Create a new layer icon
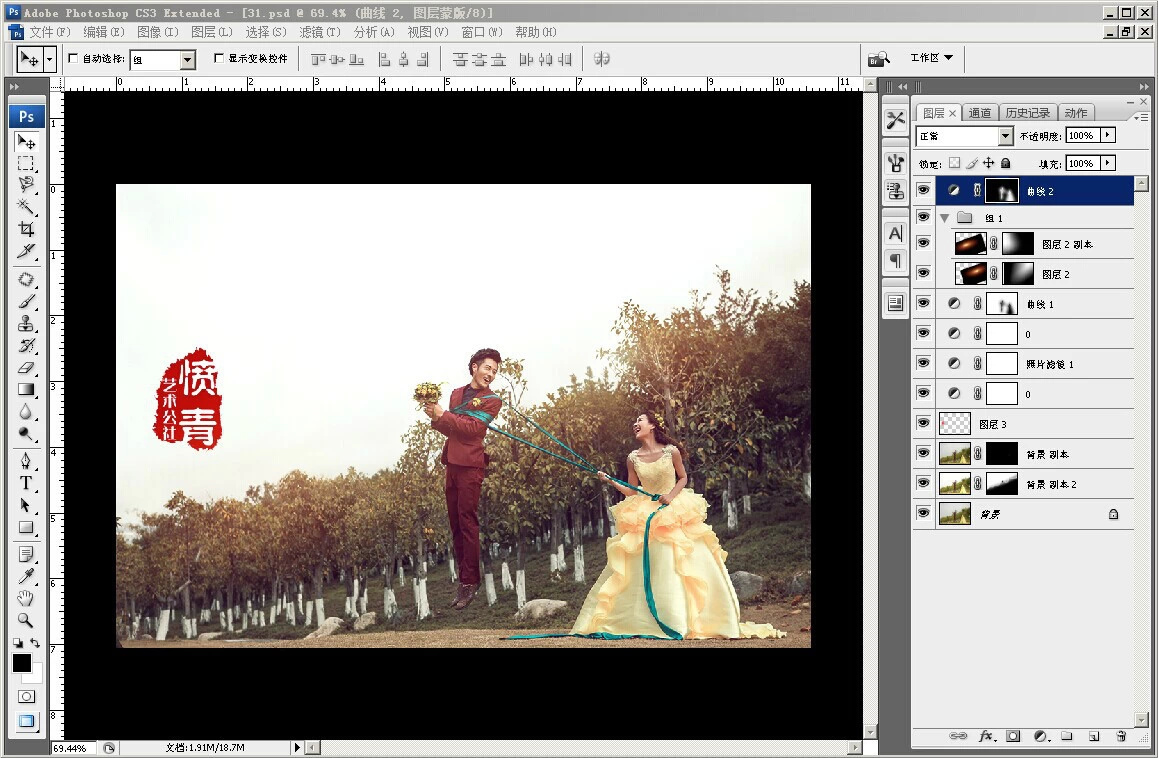This screenshot has height=758, width=1158. (1094, 736)
